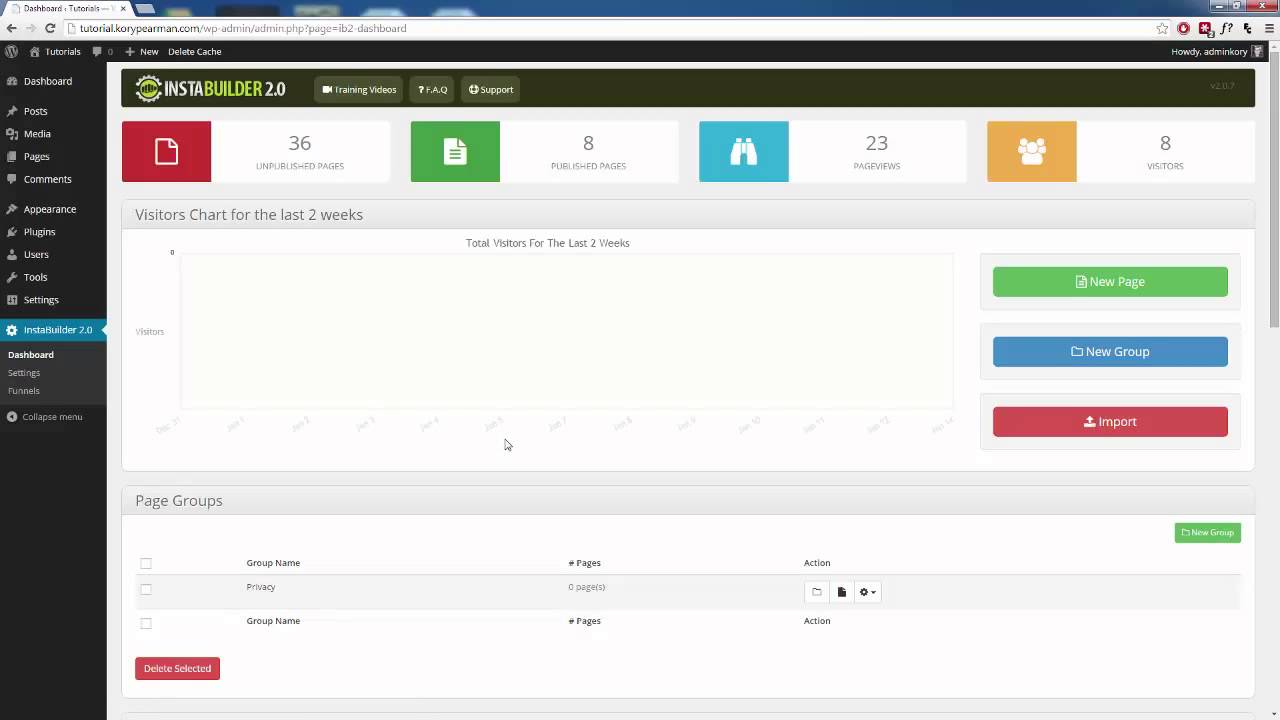Open Training Videos

pos(359,89)
